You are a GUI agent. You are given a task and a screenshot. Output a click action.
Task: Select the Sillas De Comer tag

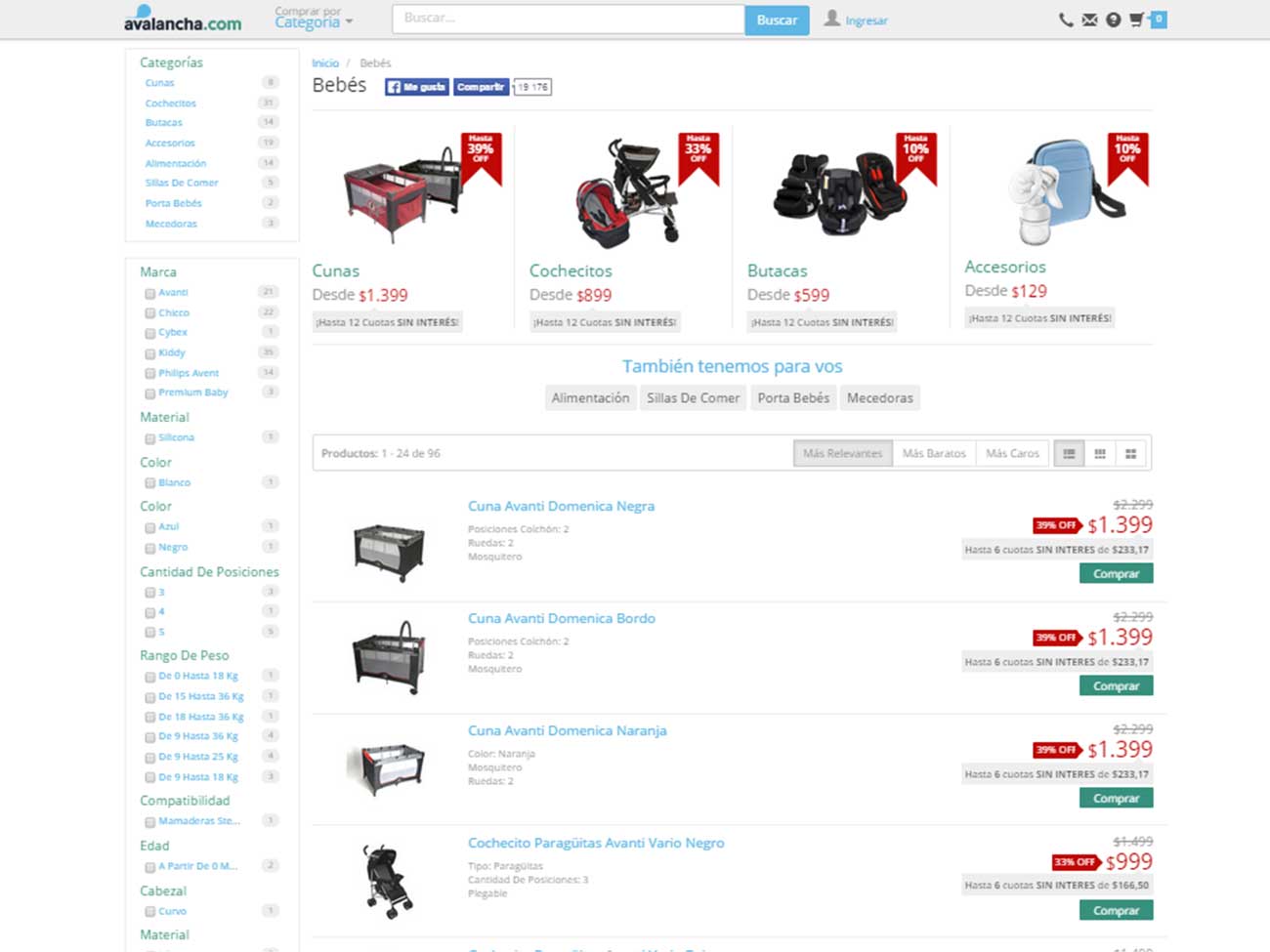pos(694,398)
